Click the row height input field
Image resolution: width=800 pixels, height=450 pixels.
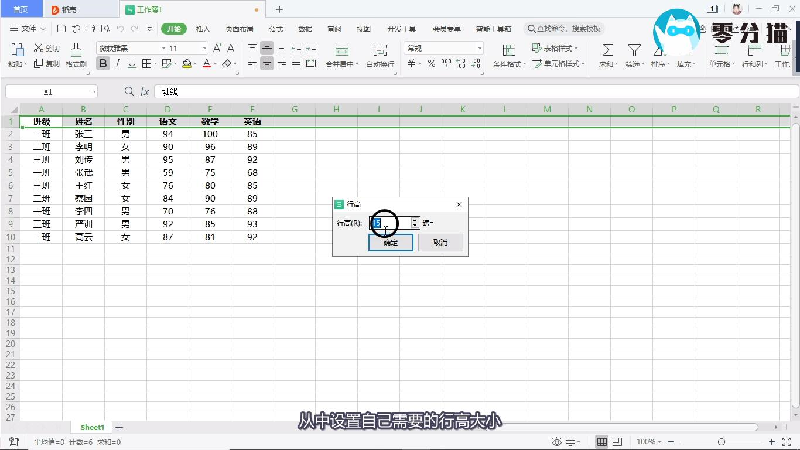tap(390, 223)
